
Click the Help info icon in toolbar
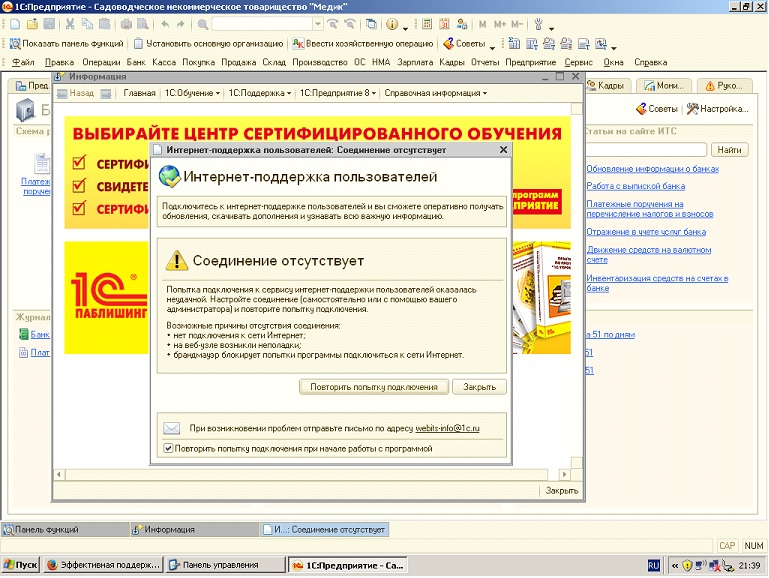(392, 24)
